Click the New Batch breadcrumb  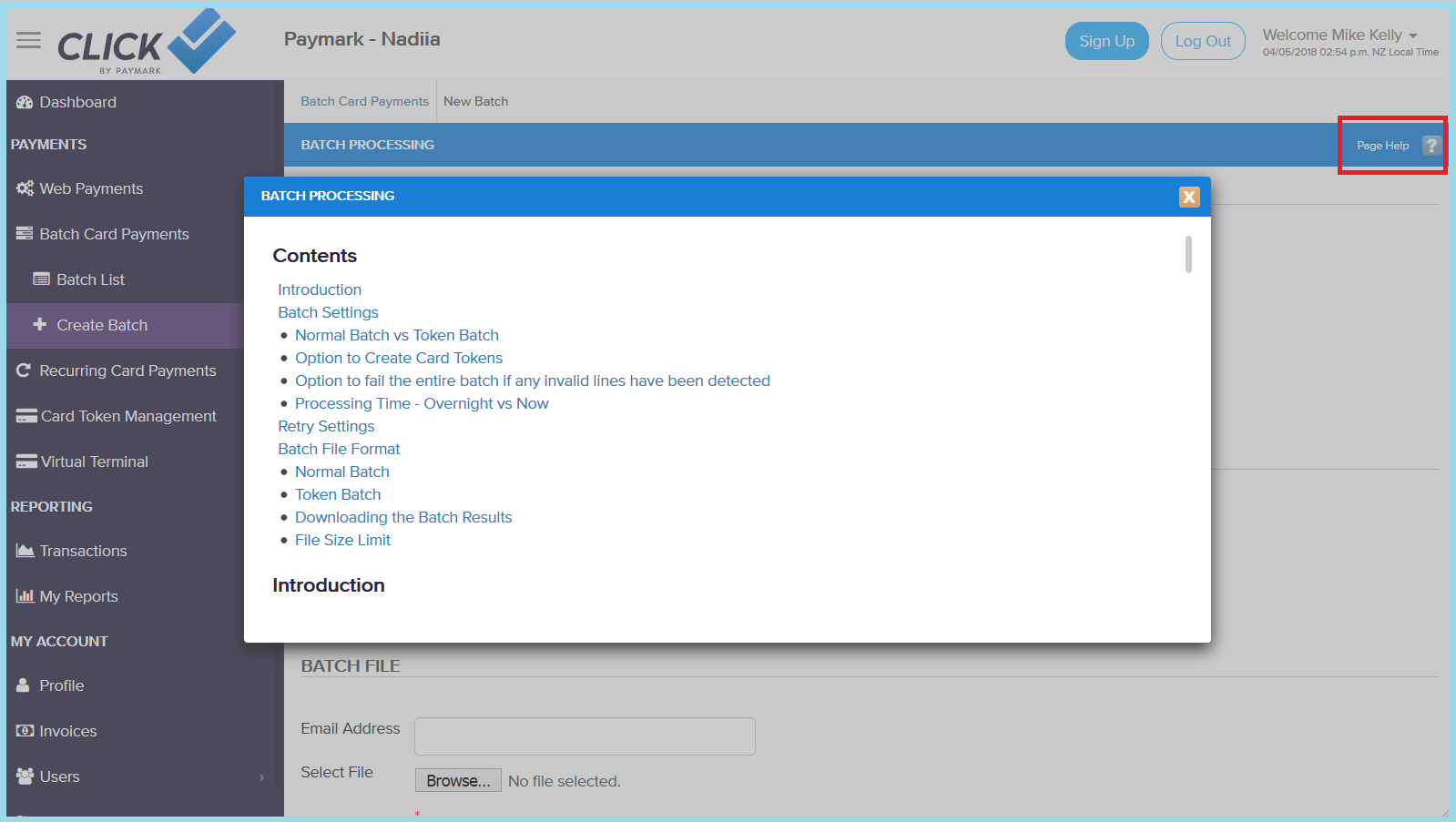pyautogui.click(x=475, y=101)
